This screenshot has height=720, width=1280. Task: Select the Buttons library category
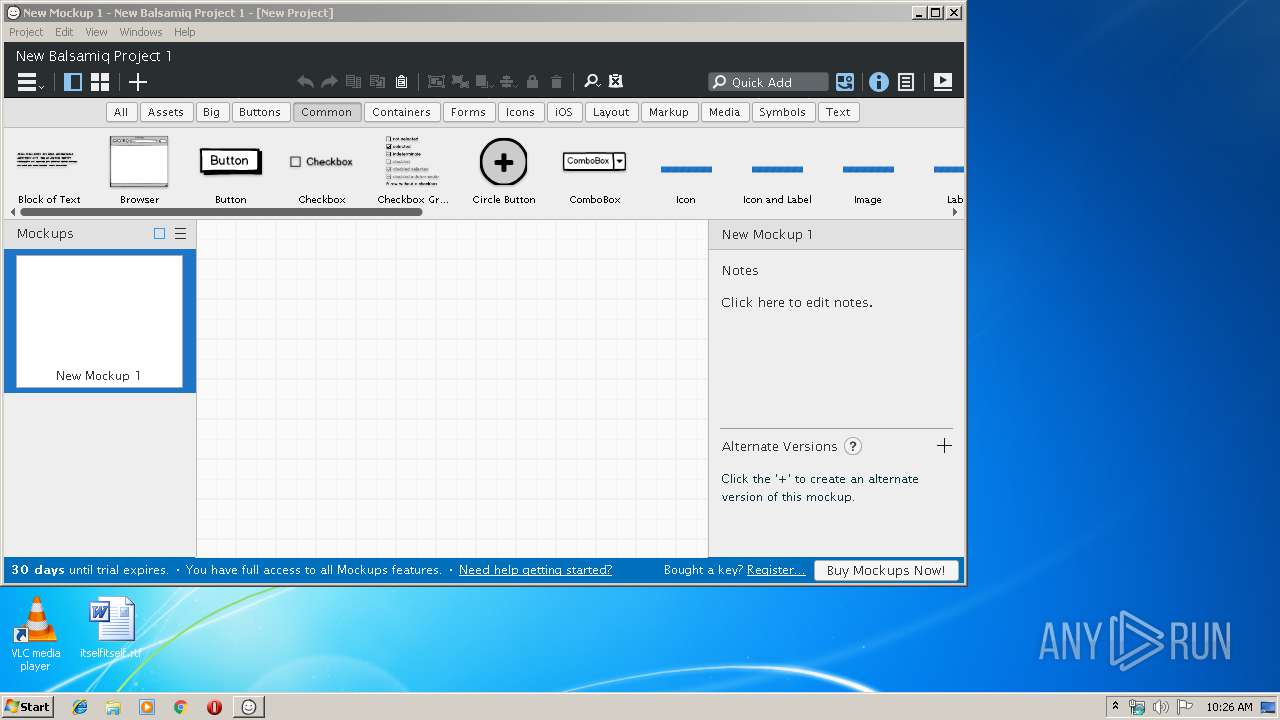pos(260,112)
